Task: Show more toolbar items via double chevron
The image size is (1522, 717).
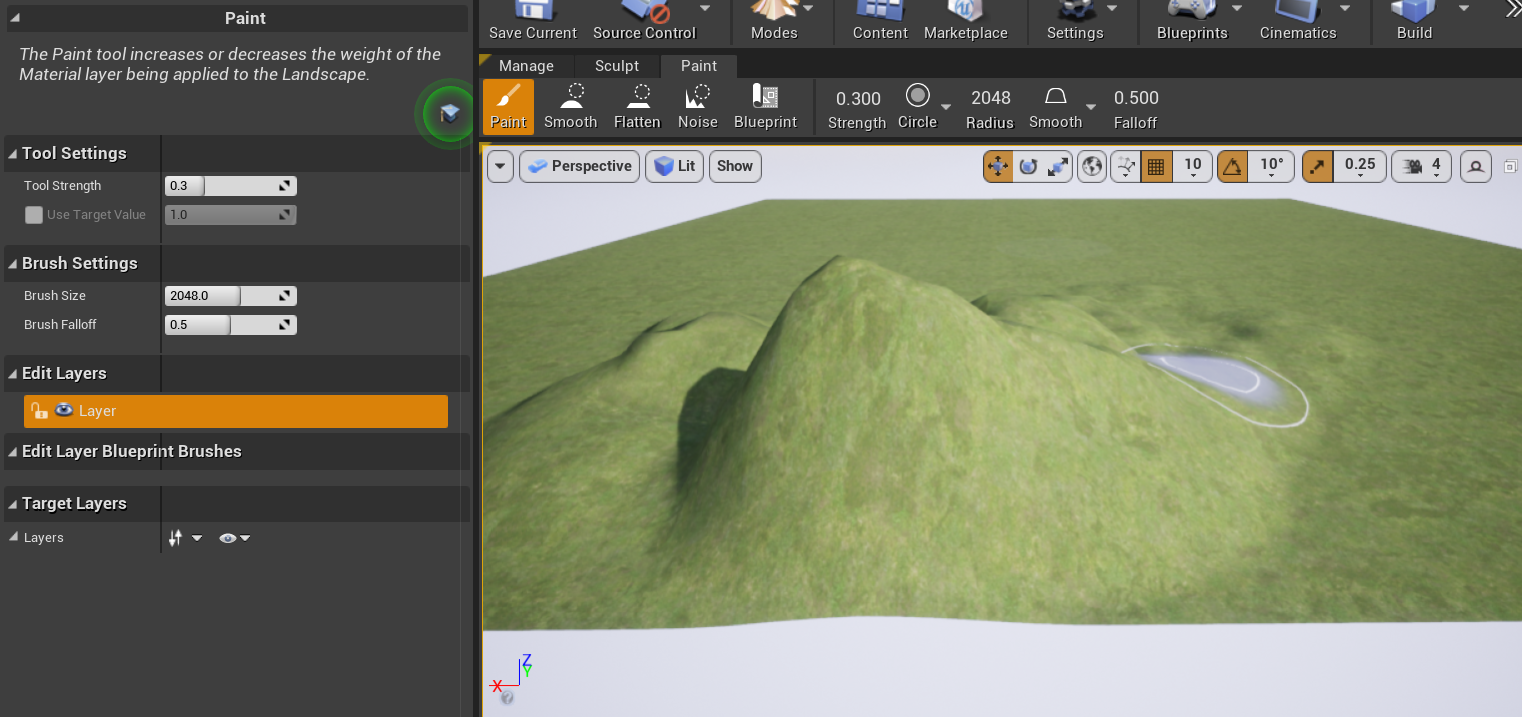Action: [1512, 9]
